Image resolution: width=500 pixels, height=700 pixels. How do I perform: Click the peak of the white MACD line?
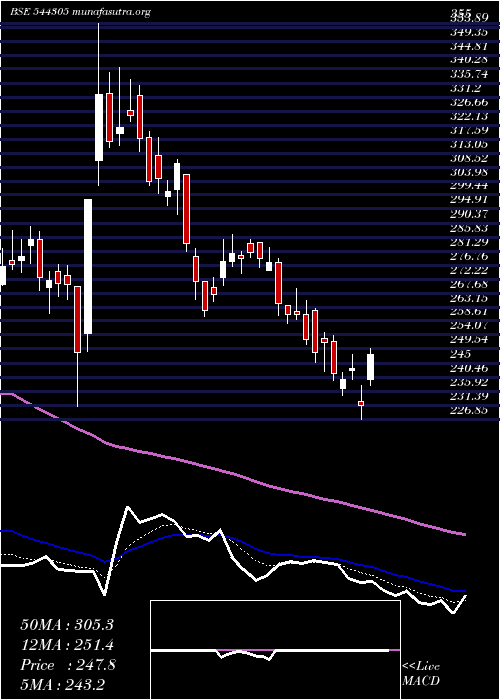(128, 507)
